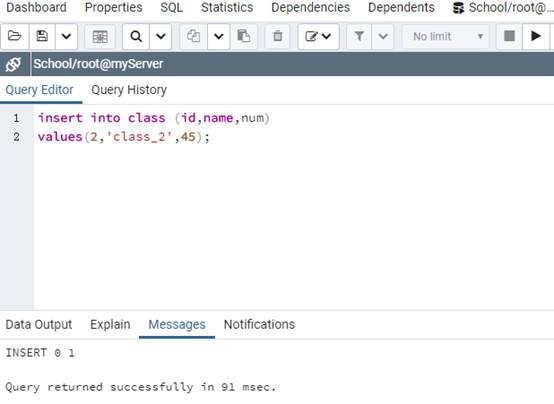This screenshot has width=554, height=404.
Task: Run the query with Execute play button
Action: point(536,36)
